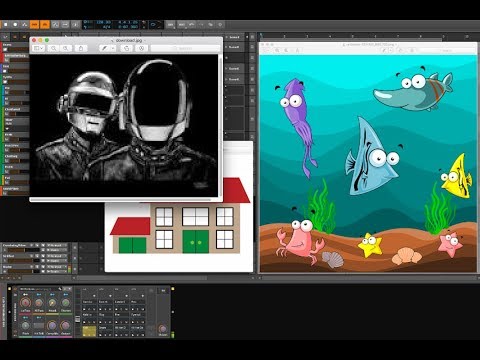
Task: Click the Stop button in Bitwig transport
Action: (5, 25)
